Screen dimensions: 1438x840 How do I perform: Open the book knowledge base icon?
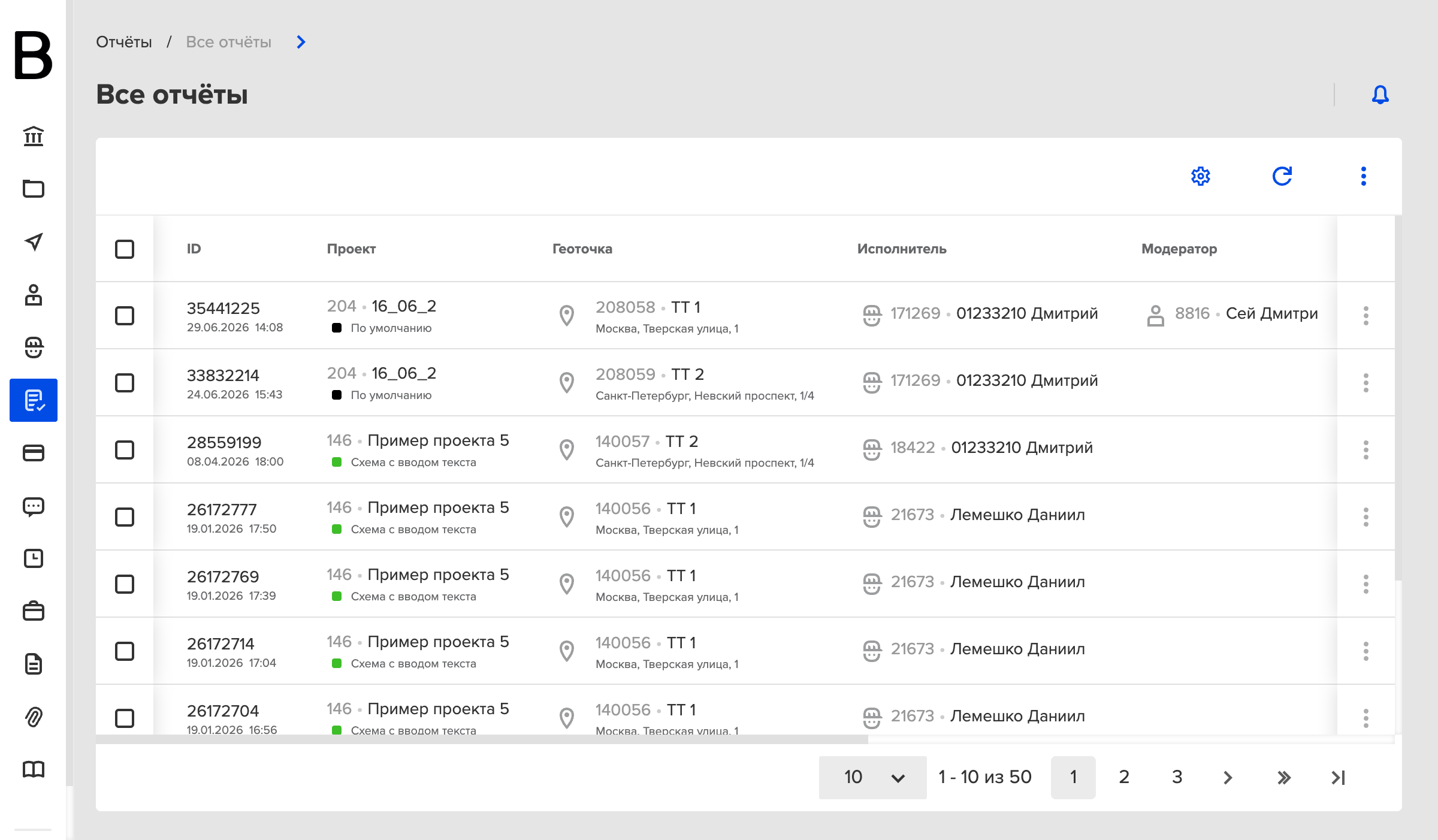34,769
